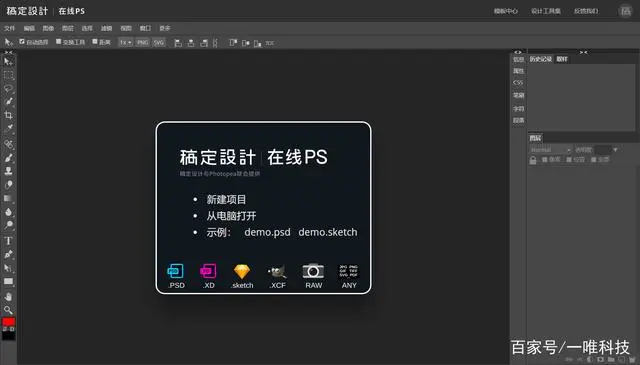
Task: Open the 选择 menu
Action: (87, 28)
